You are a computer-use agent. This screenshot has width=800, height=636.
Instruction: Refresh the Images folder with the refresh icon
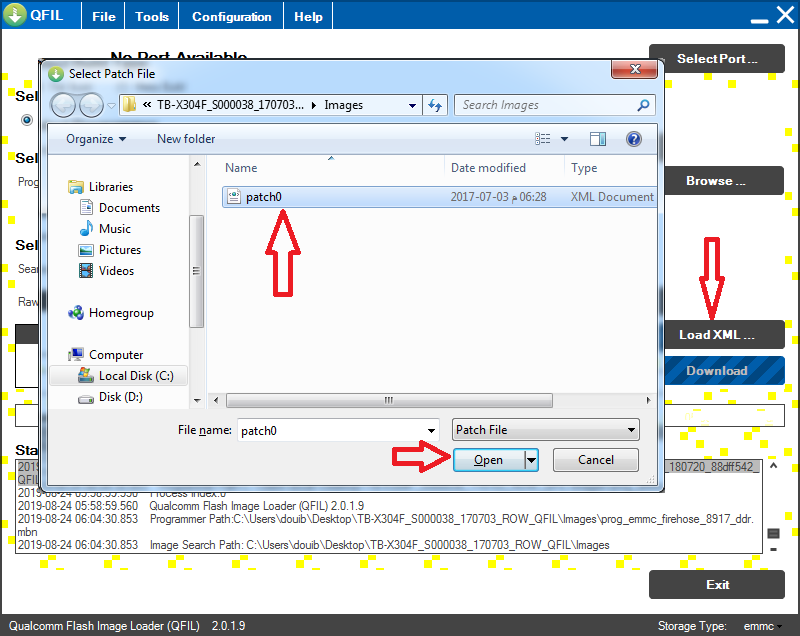pos(435,104)
